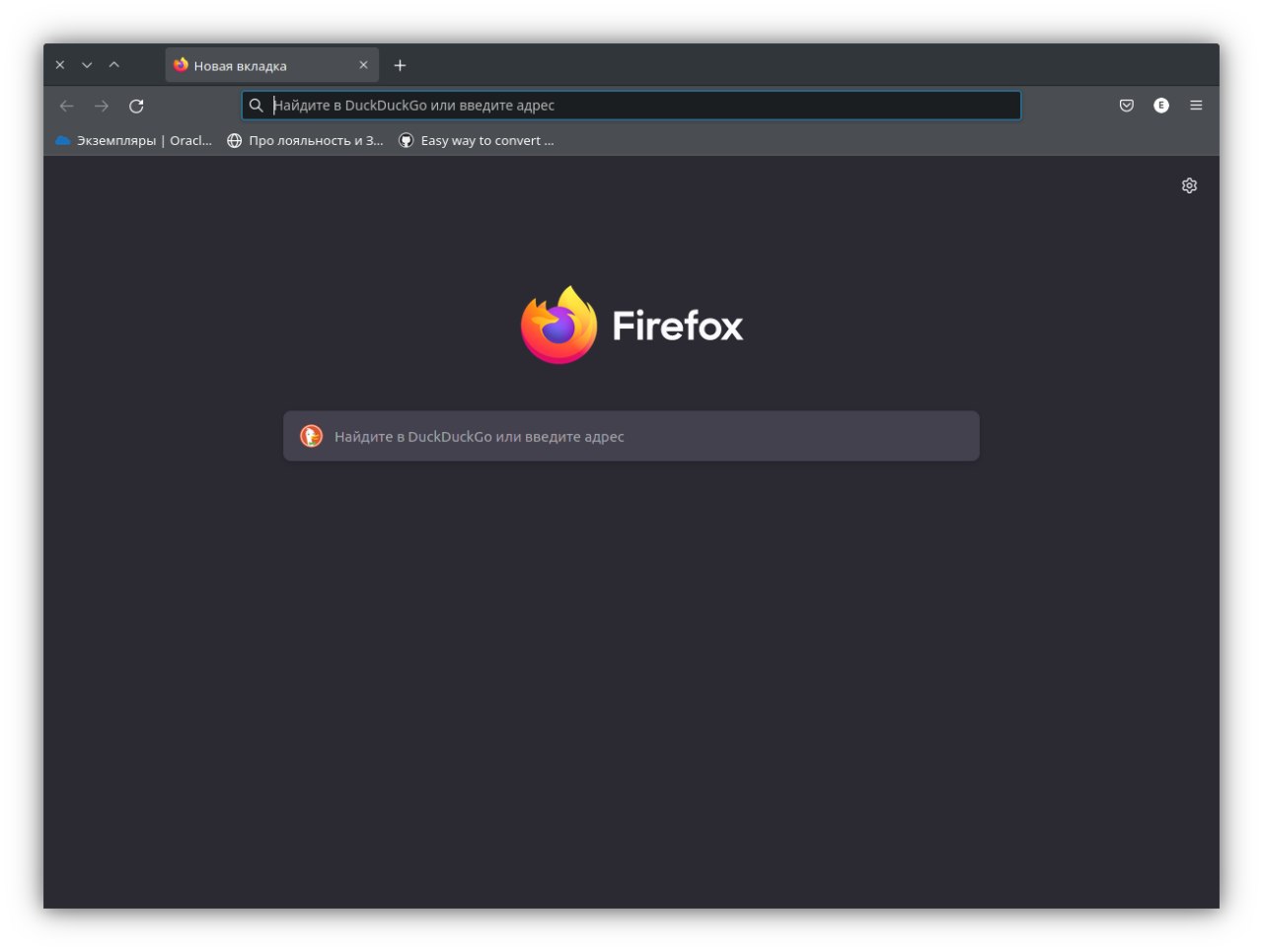Select the Новая вкладка tab

271,65
